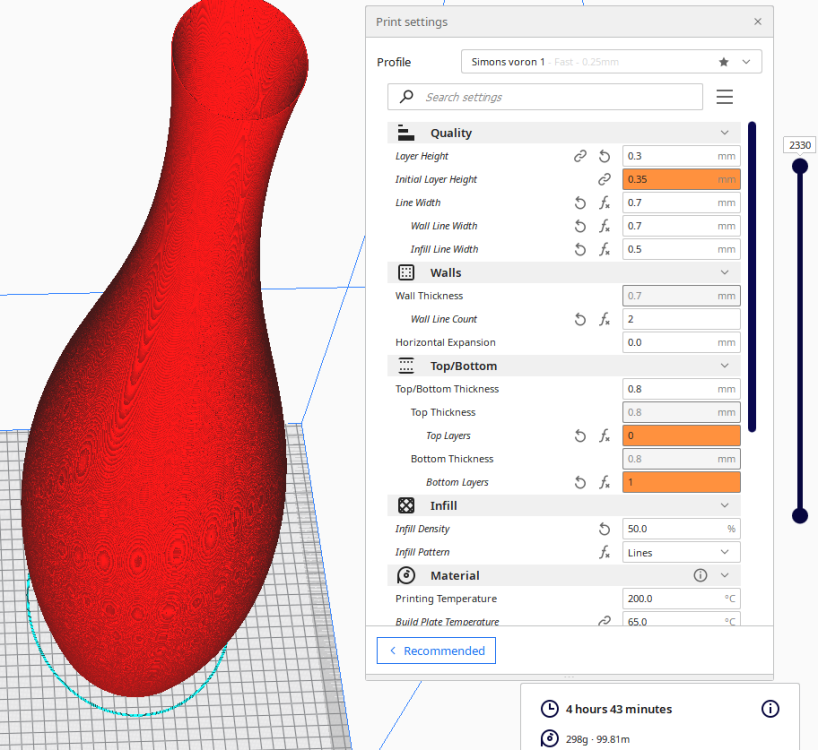Switch back to Recommended settings

click(x=436, y=650)
